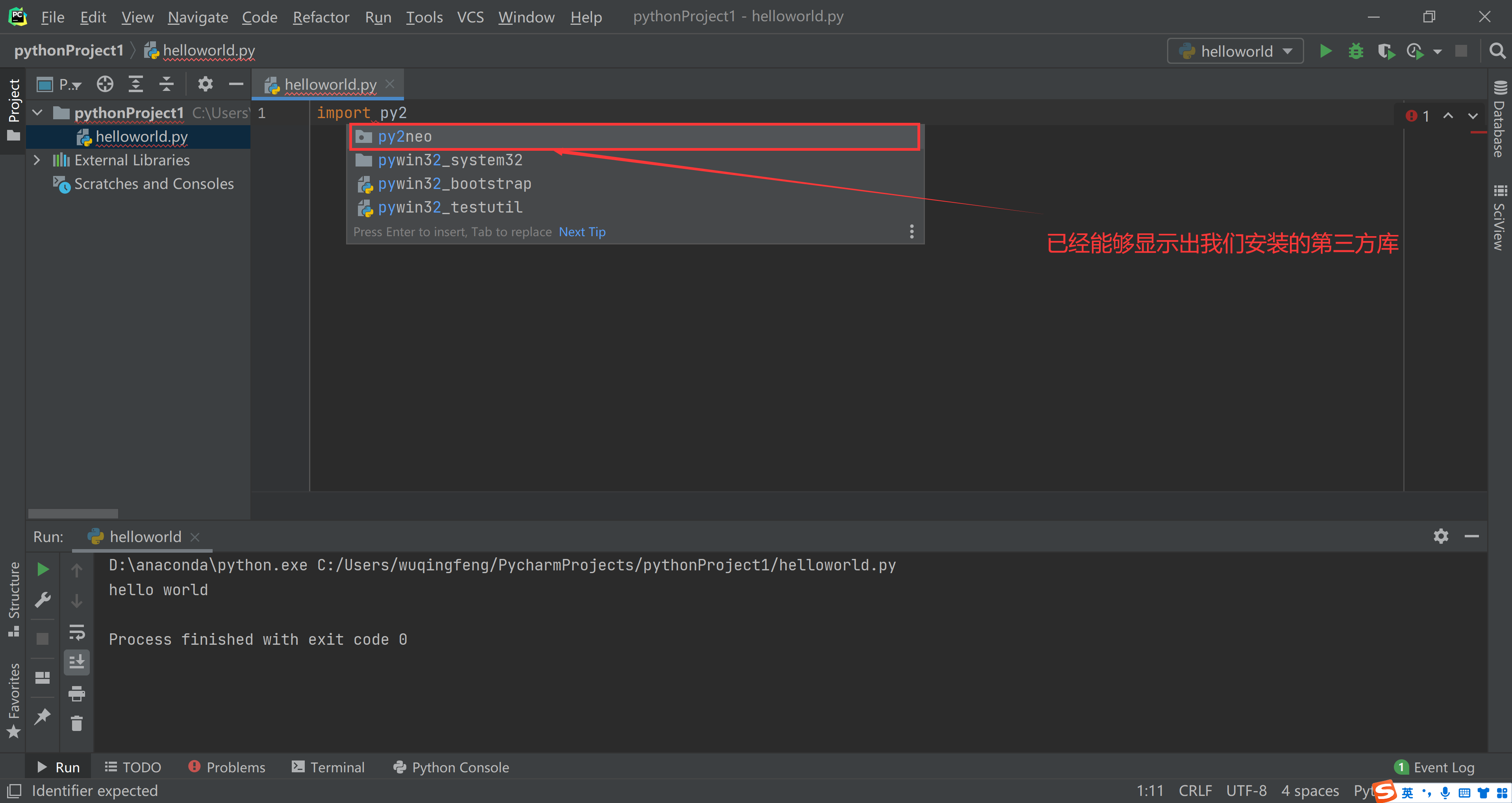Print the Run output
This screenshot has width=1512, height=803.
(x=76, y=693)
